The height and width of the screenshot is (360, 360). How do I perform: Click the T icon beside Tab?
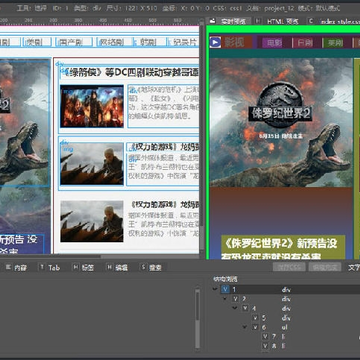(x=42, y=267)
